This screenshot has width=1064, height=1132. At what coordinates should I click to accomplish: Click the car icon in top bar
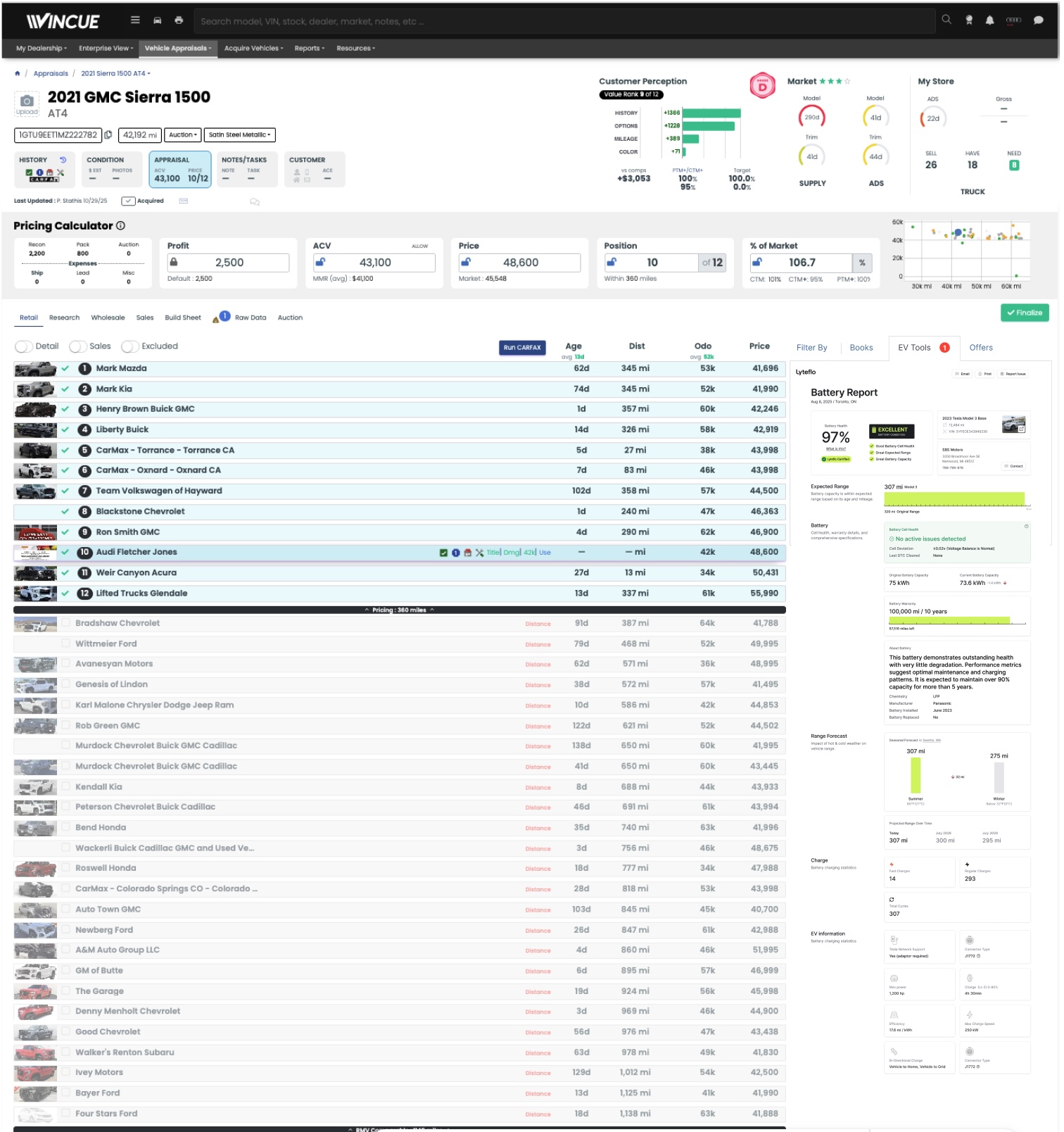(158, 20)
